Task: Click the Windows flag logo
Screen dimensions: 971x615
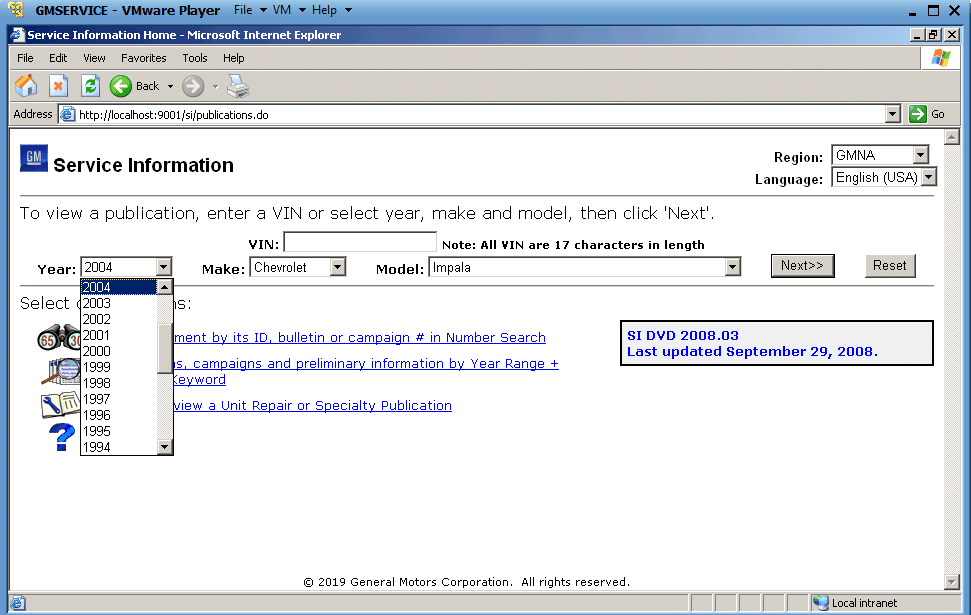Action: tap(940, 58)
